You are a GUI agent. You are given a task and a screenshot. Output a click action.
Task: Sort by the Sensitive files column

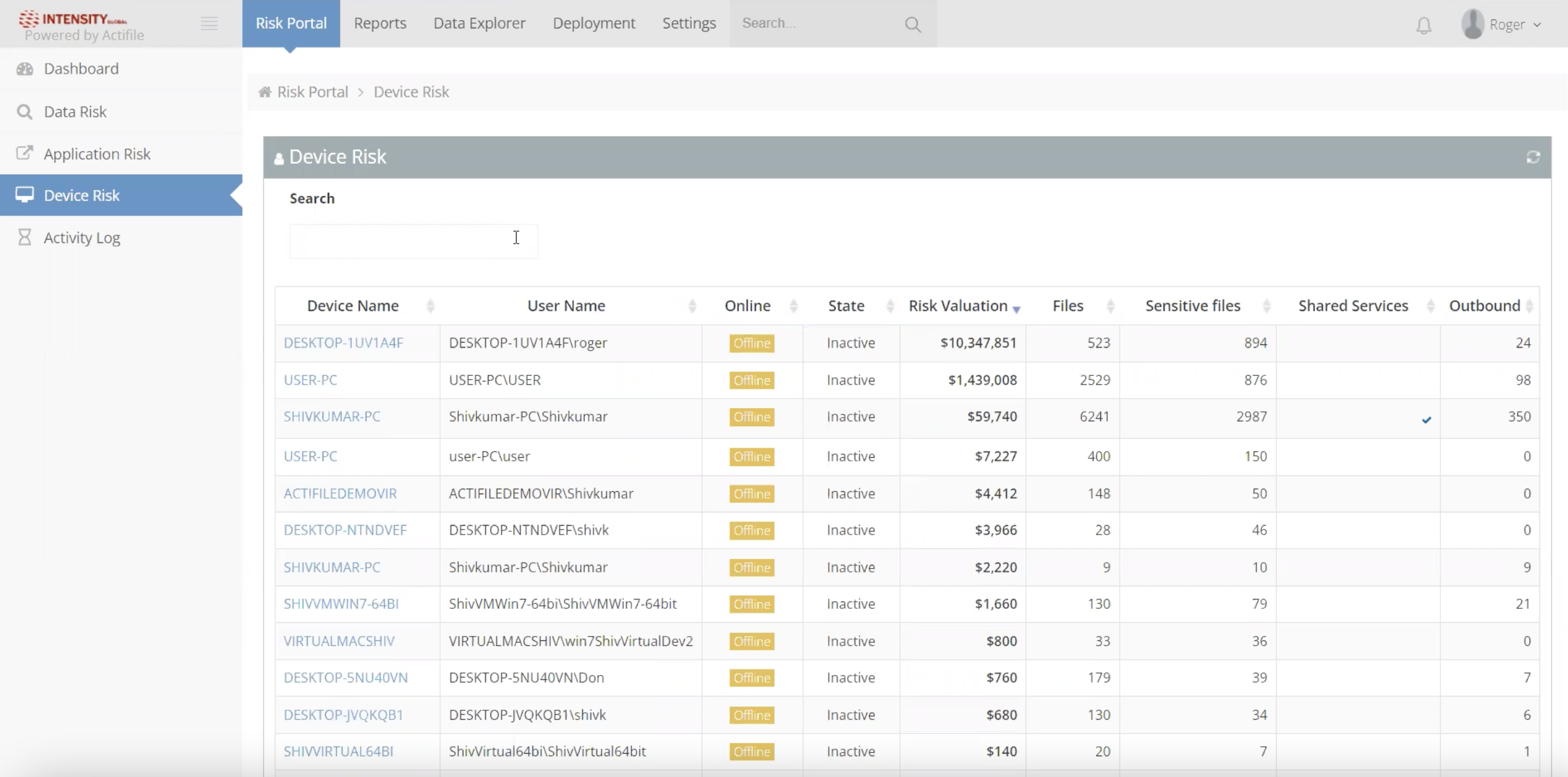[x=1193, y=306]
